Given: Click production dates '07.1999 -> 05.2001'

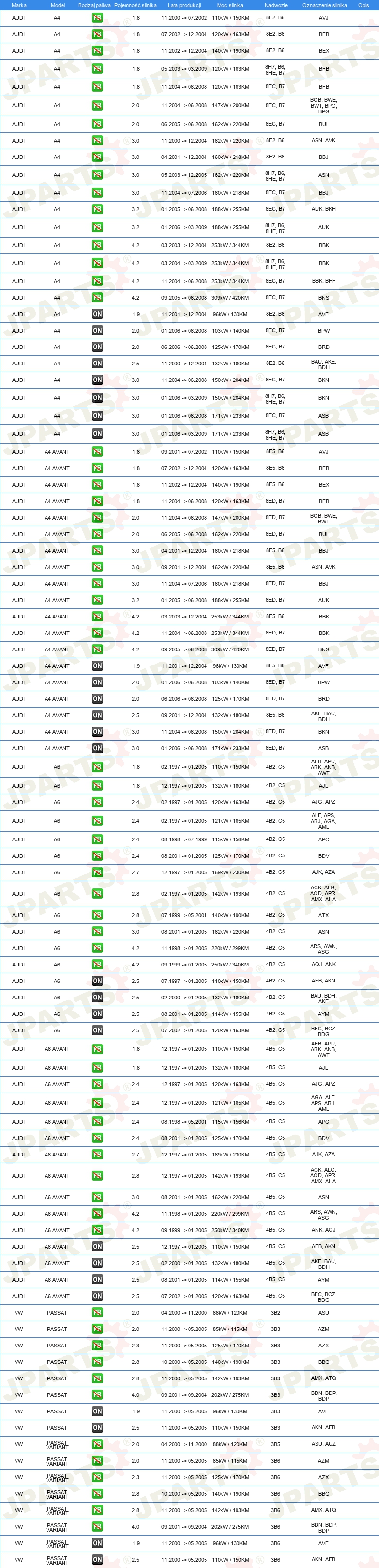Looking at the screenshot, I should 184,915.
